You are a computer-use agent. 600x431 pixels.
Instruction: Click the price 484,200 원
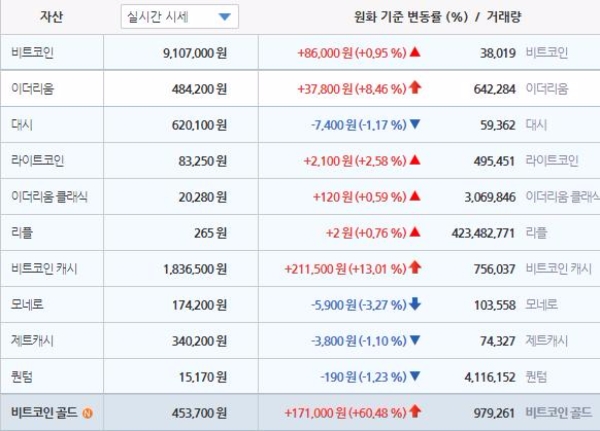pyautogui.click(x=199, y=89)
